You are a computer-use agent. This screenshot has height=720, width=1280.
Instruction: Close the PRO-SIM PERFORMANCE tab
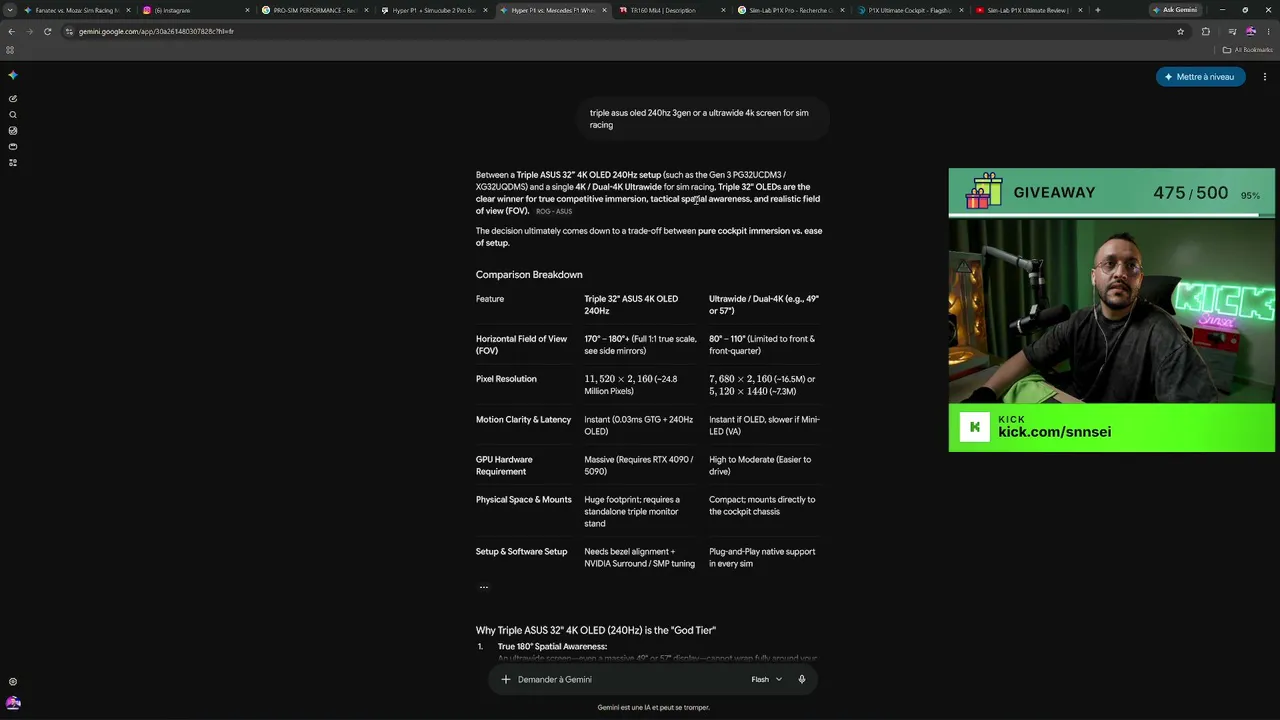point(366,10)
